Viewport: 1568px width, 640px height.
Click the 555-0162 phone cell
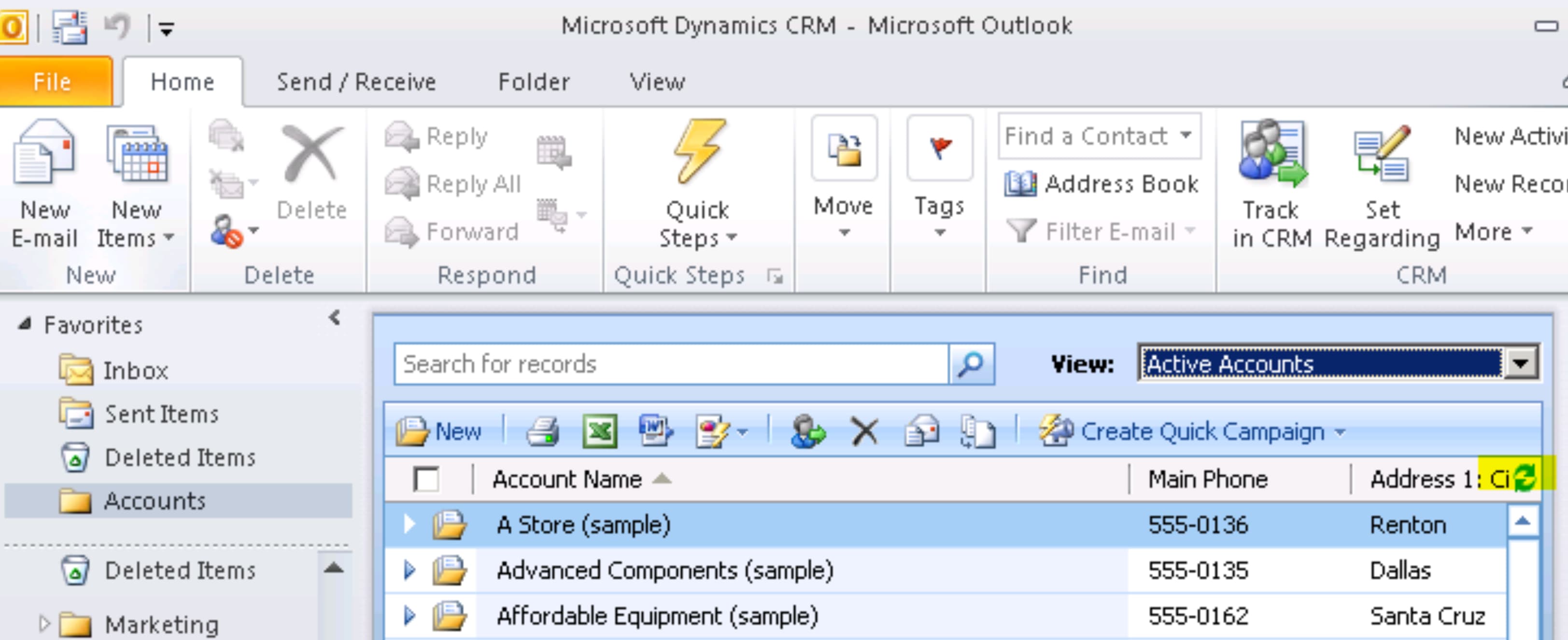[1198, 616]
